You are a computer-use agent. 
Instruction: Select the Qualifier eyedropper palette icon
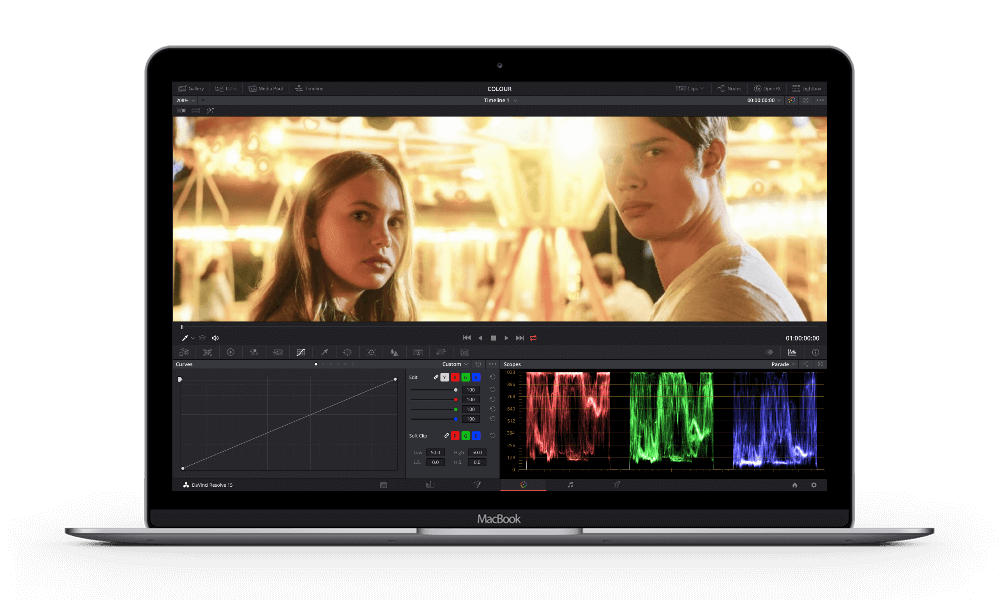click(x=324, y=352)
